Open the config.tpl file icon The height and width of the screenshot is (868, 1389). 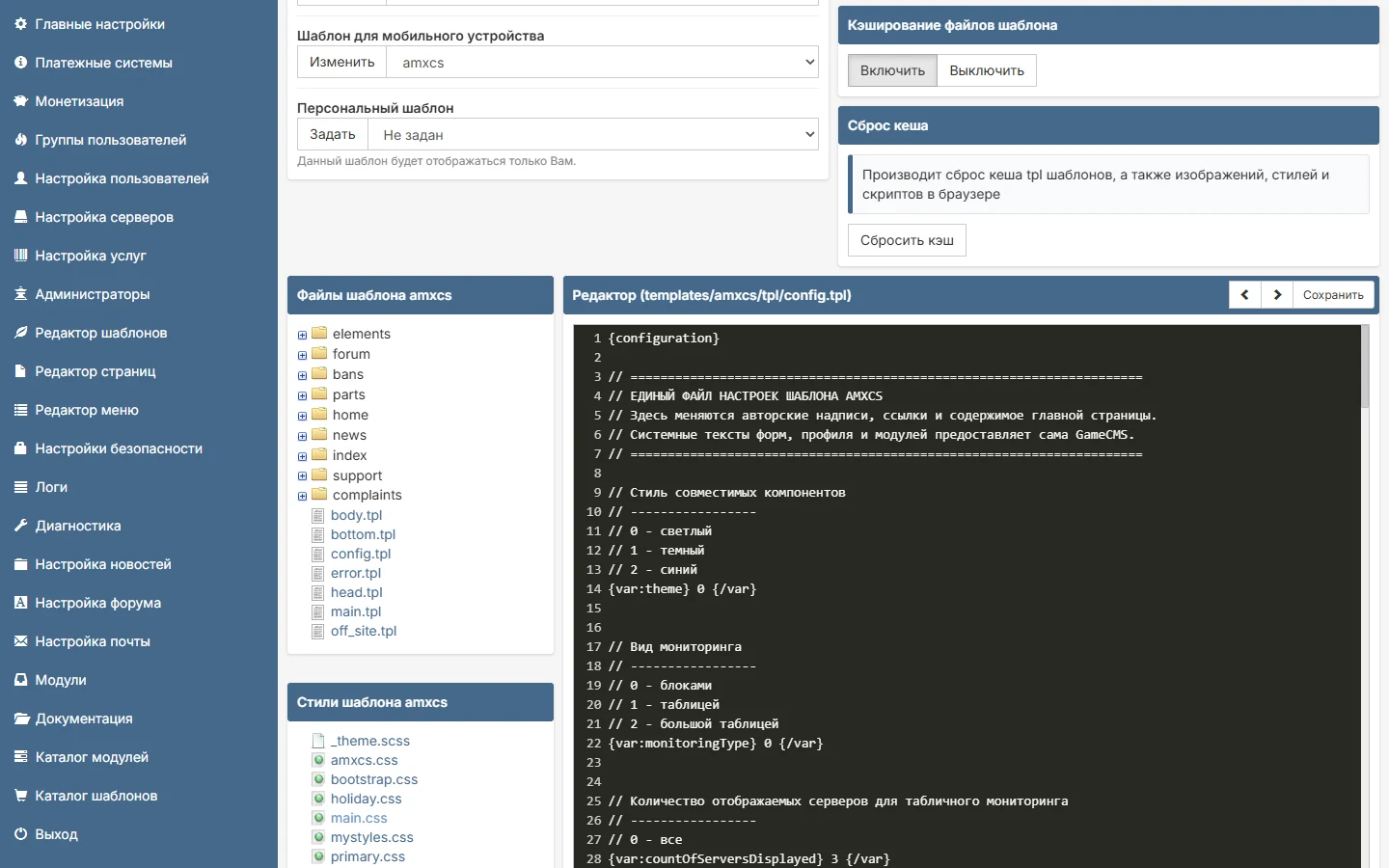click(x=317, y=554)
